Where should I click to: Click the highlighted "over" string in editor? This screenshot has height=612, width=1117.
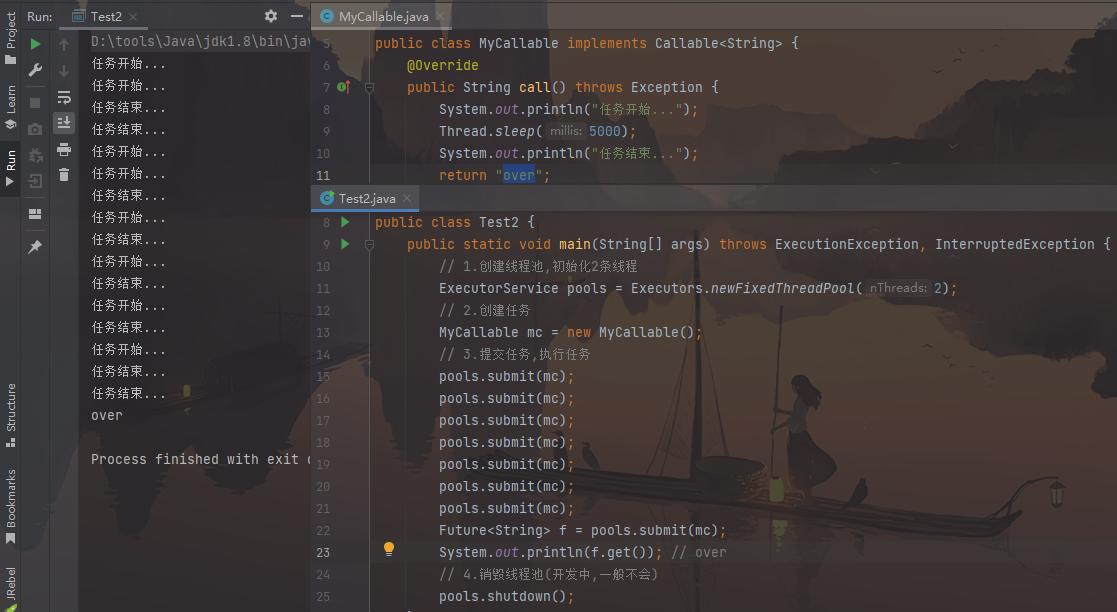tap(518, 176)
